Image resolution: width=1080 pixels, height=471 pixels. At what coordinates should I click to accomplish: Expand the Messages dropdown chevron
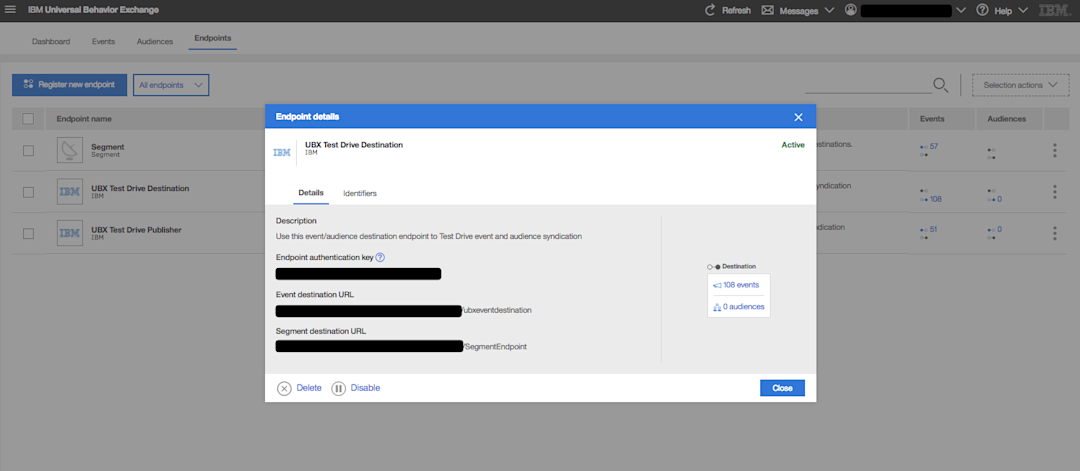pyautogui.click(x=829, y=10)
